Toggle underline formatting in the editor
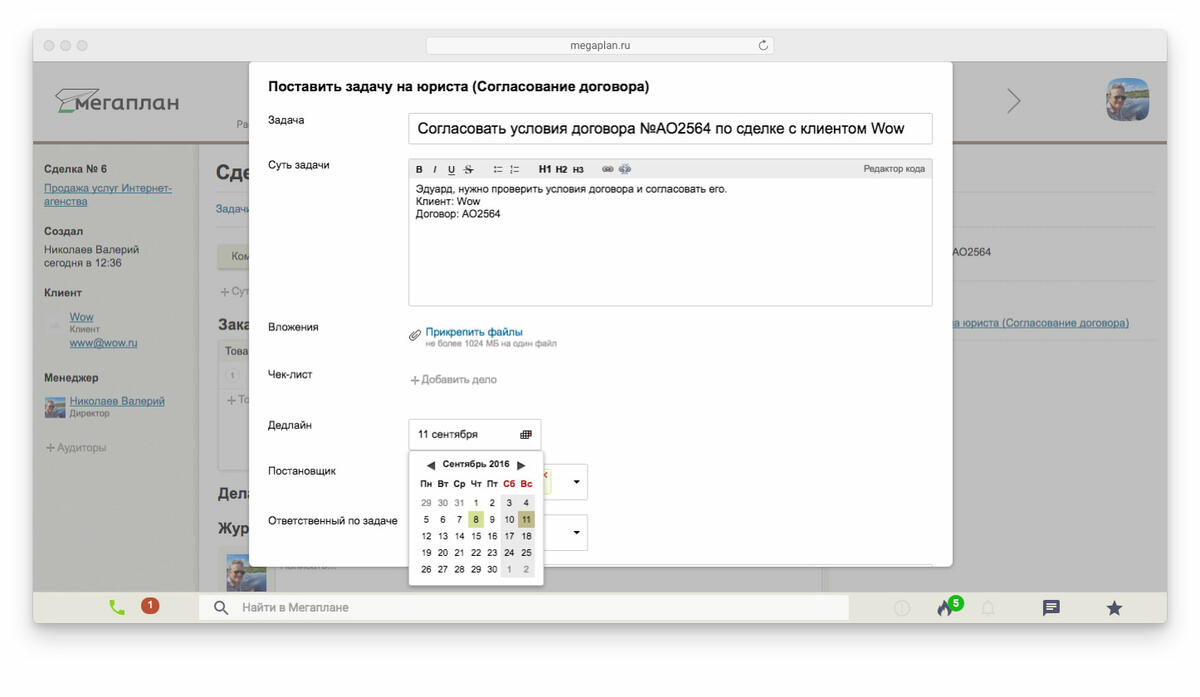The width and height of the screenshot is (1200, 697). 451,169
